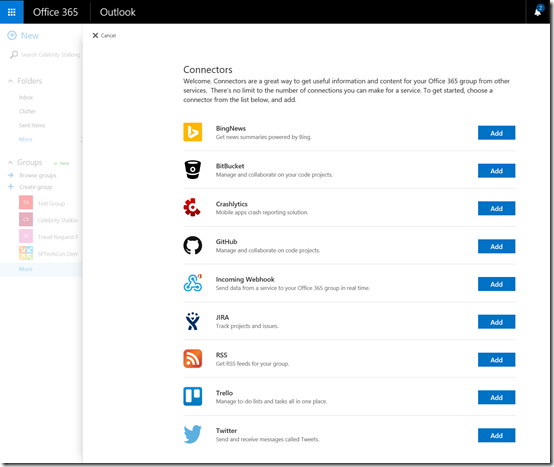Click the search magnifier icon

[14, 54]
